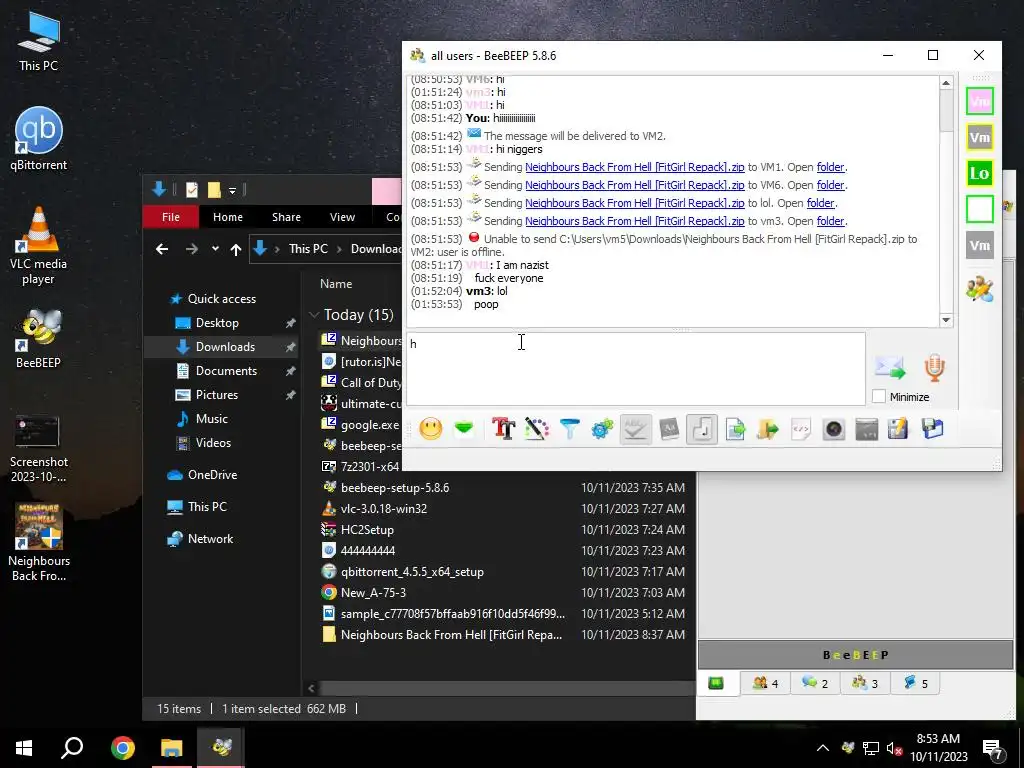Click the send folder icon with green arrow
This screenshot has height=768, width=1024.
click(x=768, y=429)
